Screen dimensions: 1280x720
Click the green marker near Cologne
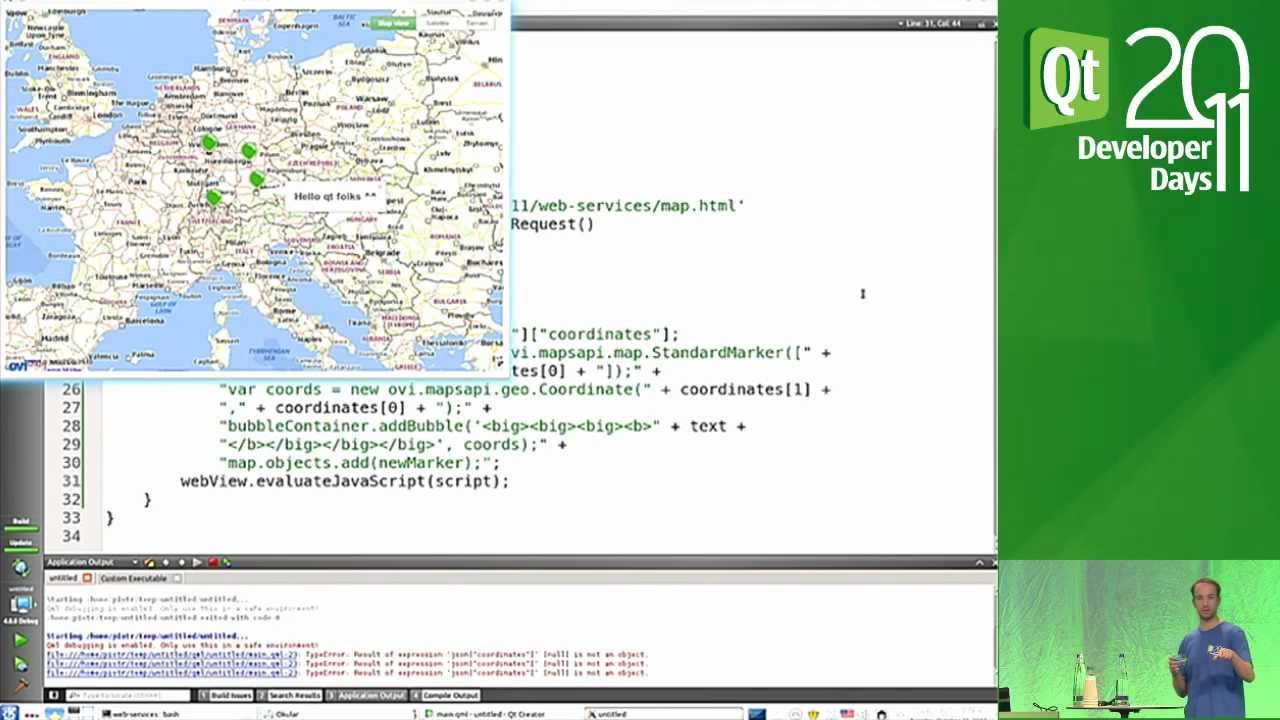[208, 144]
